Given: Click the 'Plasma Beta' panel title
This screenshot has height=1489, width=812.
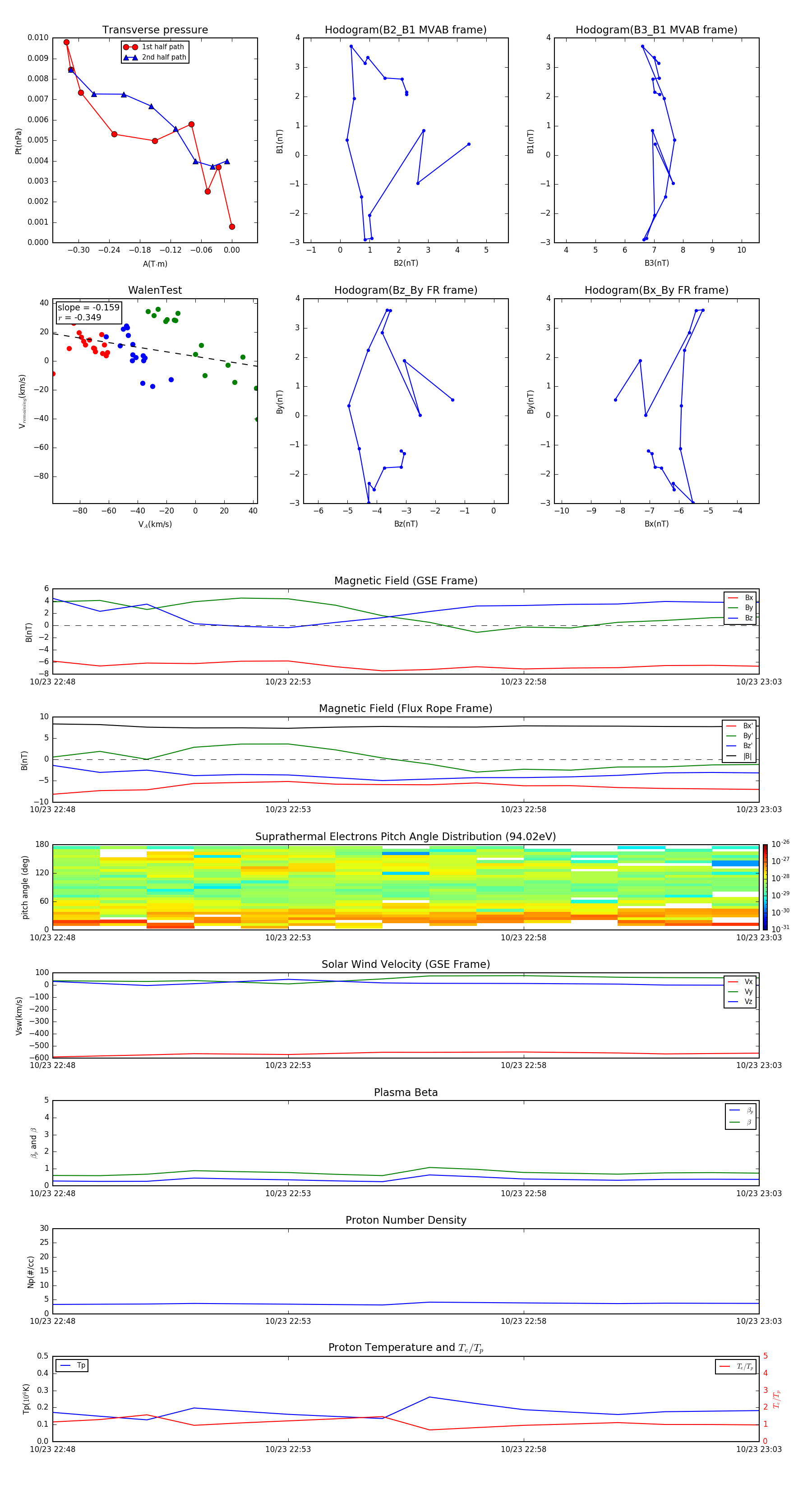Looking at the screenshot, I should click(x=406, y=1092).
